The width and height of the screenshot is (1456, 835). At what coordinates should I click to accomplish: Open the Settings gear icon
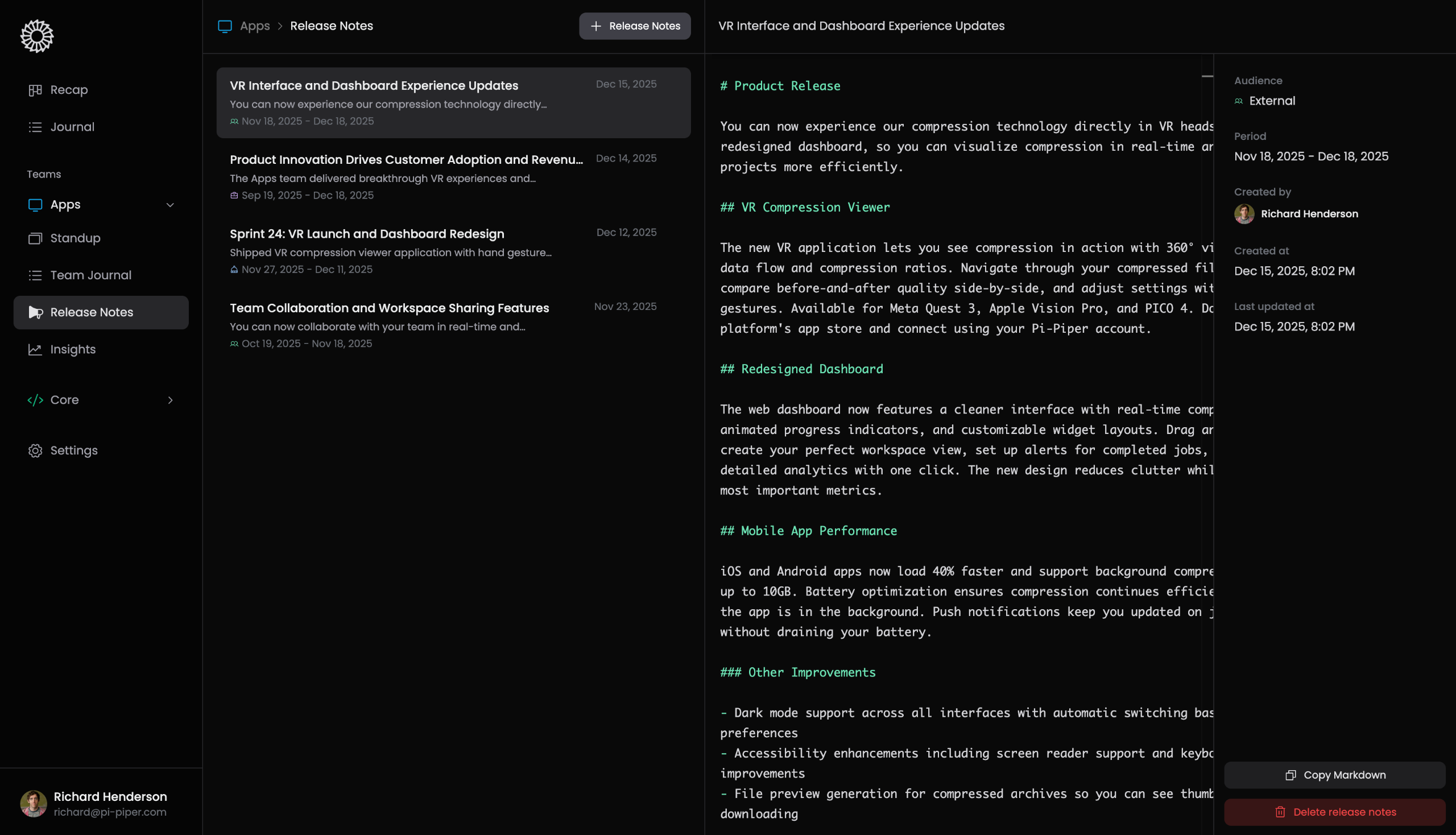[x=36, y=450]
